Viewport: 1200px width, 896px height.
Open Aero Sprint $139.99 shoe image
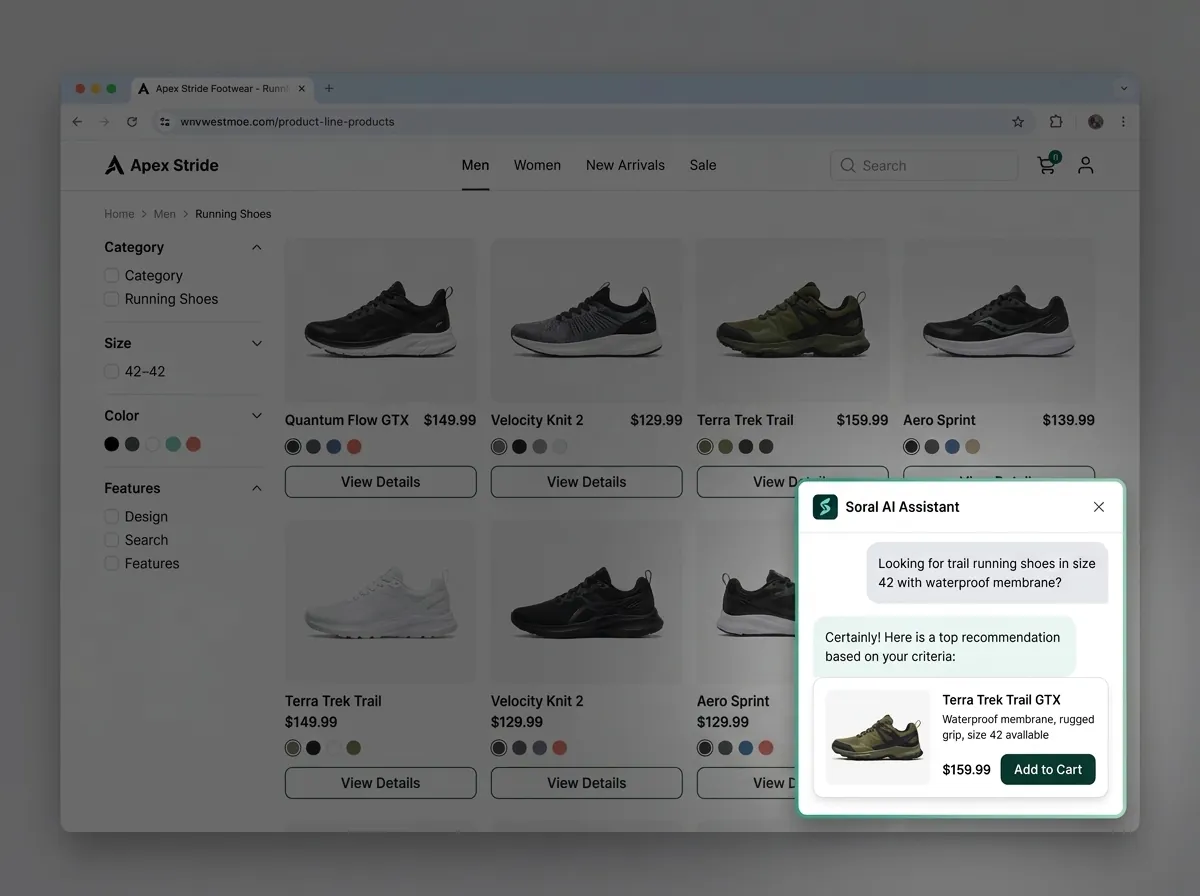coord(999,320)
